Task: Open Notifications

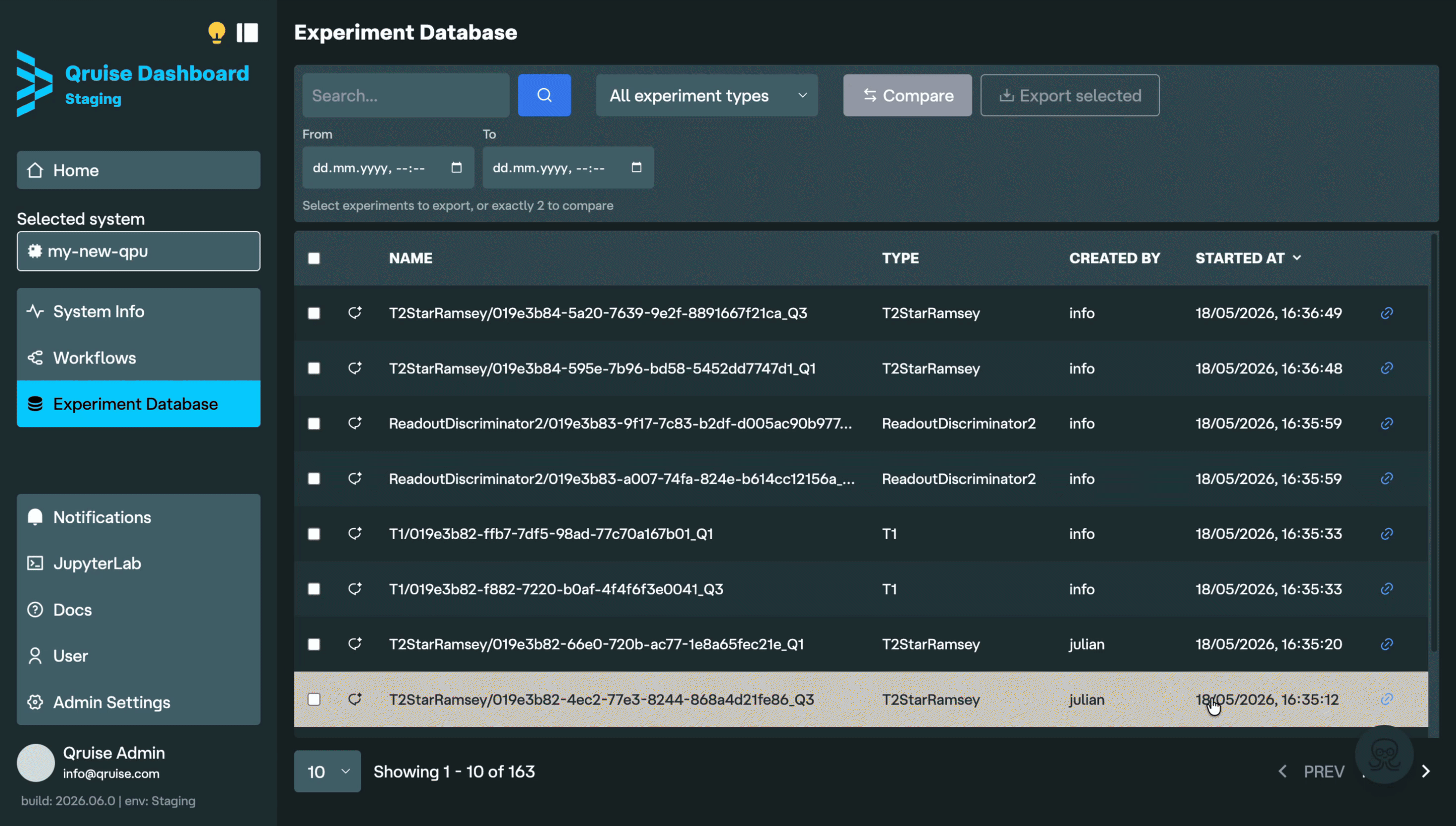Action: click(138, 517)
